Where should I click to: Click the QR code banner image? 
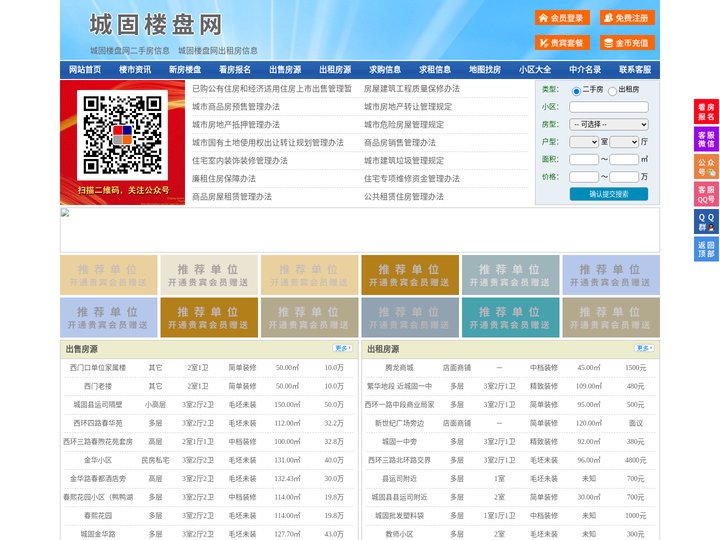click(123, 142)
